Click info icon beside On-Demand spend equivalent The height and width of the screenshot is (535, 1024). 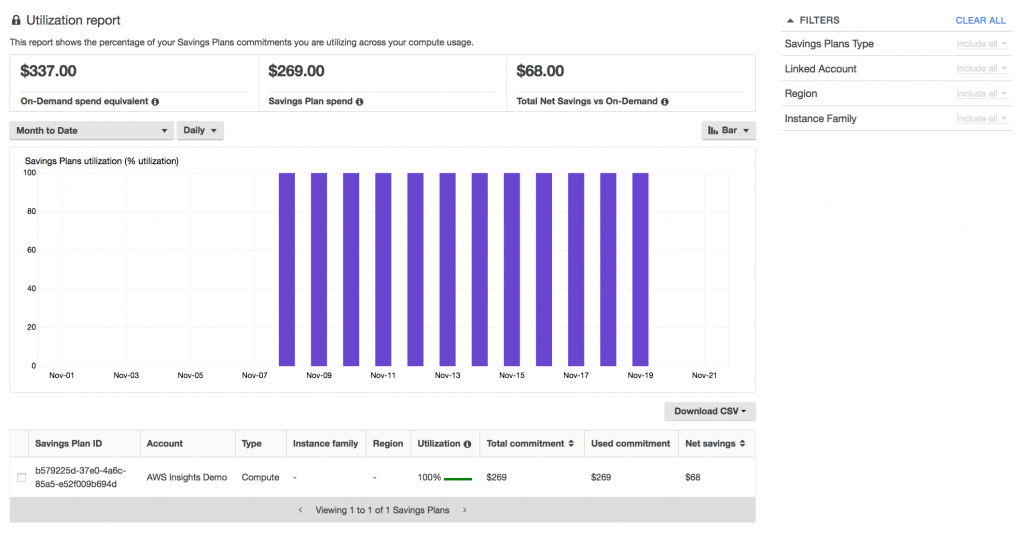155,102
